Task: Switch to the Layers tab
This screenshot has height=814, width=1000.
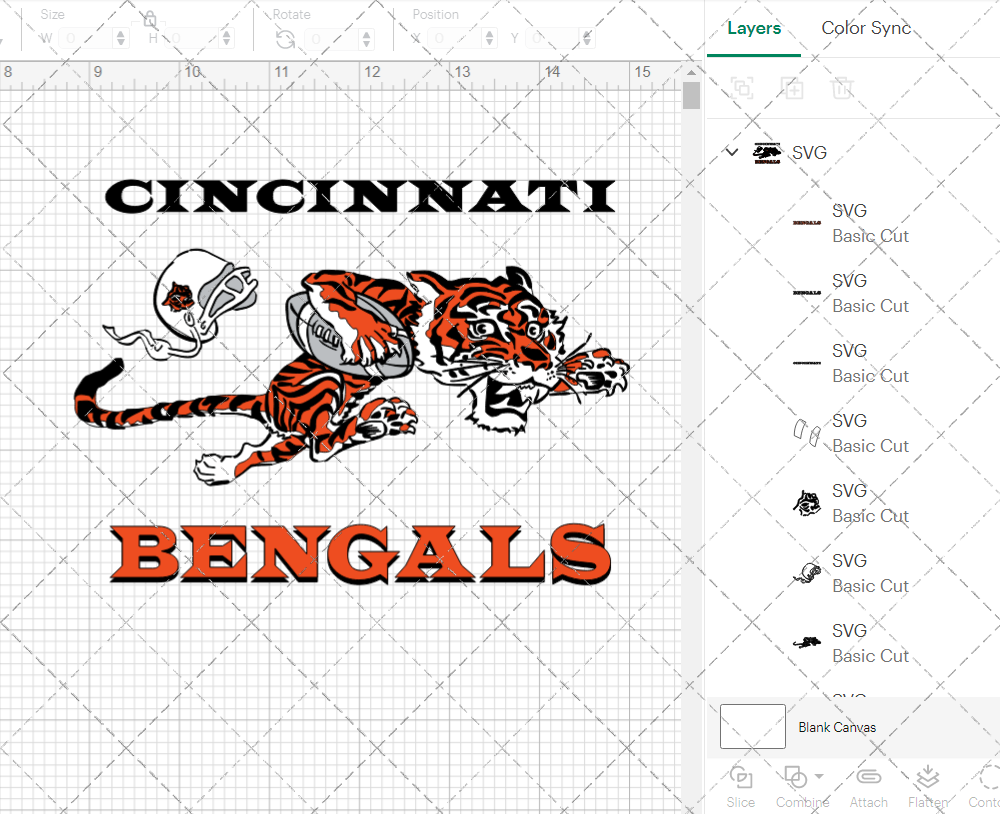Action: [x=754, y=28]
